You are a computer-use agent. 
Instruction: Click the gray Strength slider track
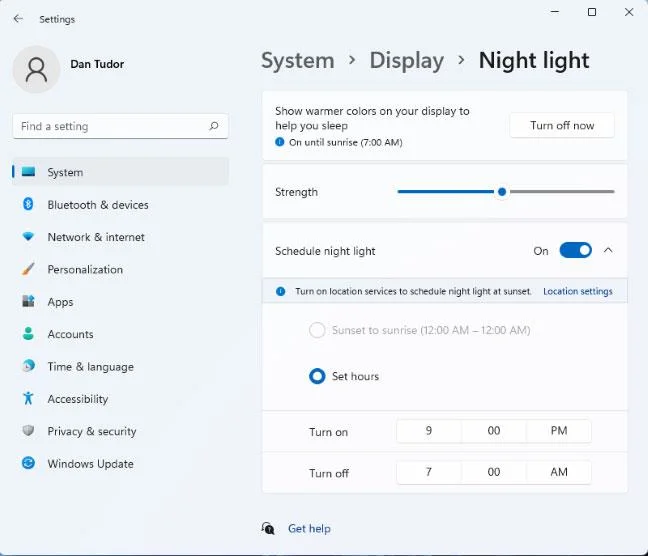coord(562,192)
